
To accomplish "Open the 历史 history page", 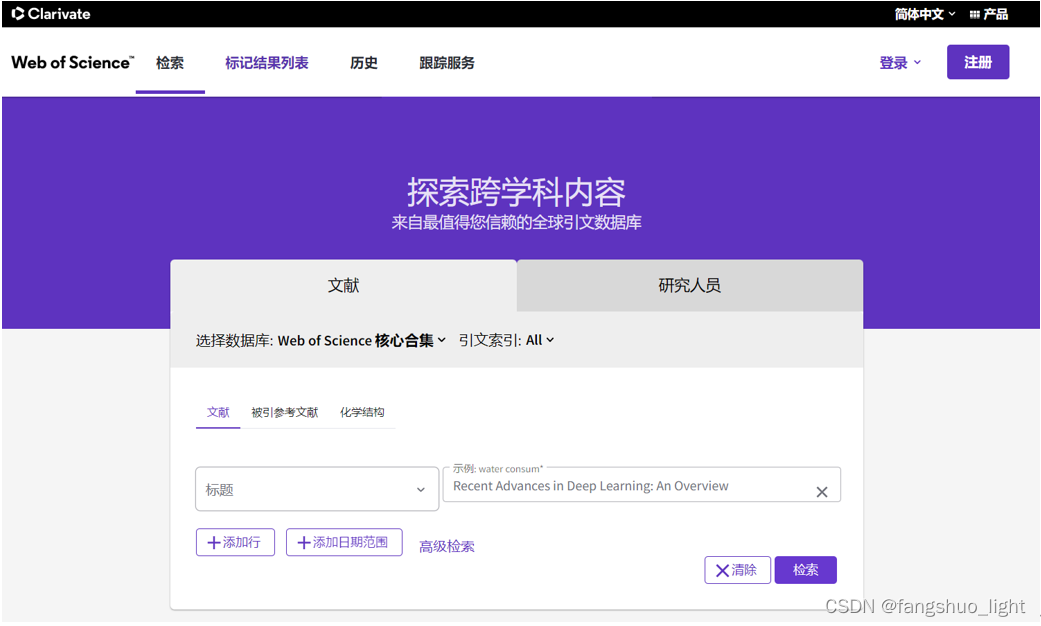I will (x=364, y=63).
